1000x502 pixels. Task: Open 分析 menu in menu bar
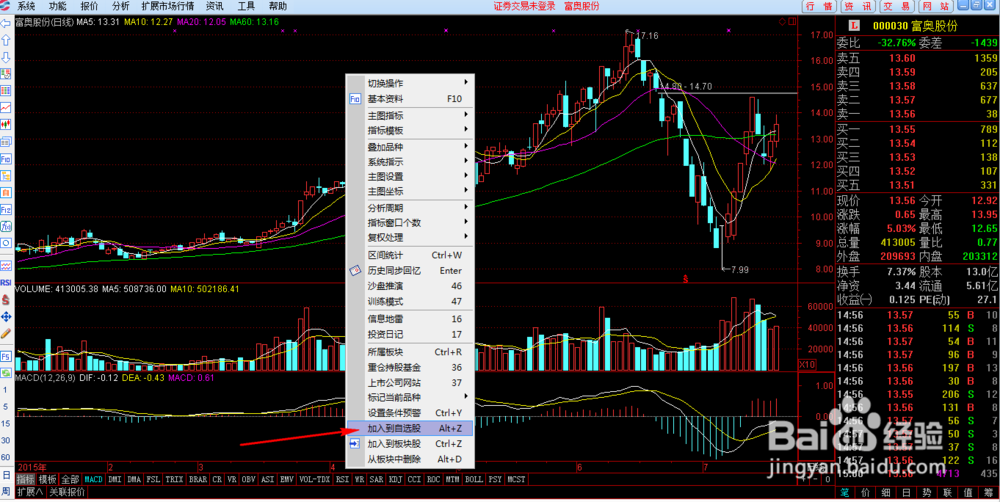point(121,6)
